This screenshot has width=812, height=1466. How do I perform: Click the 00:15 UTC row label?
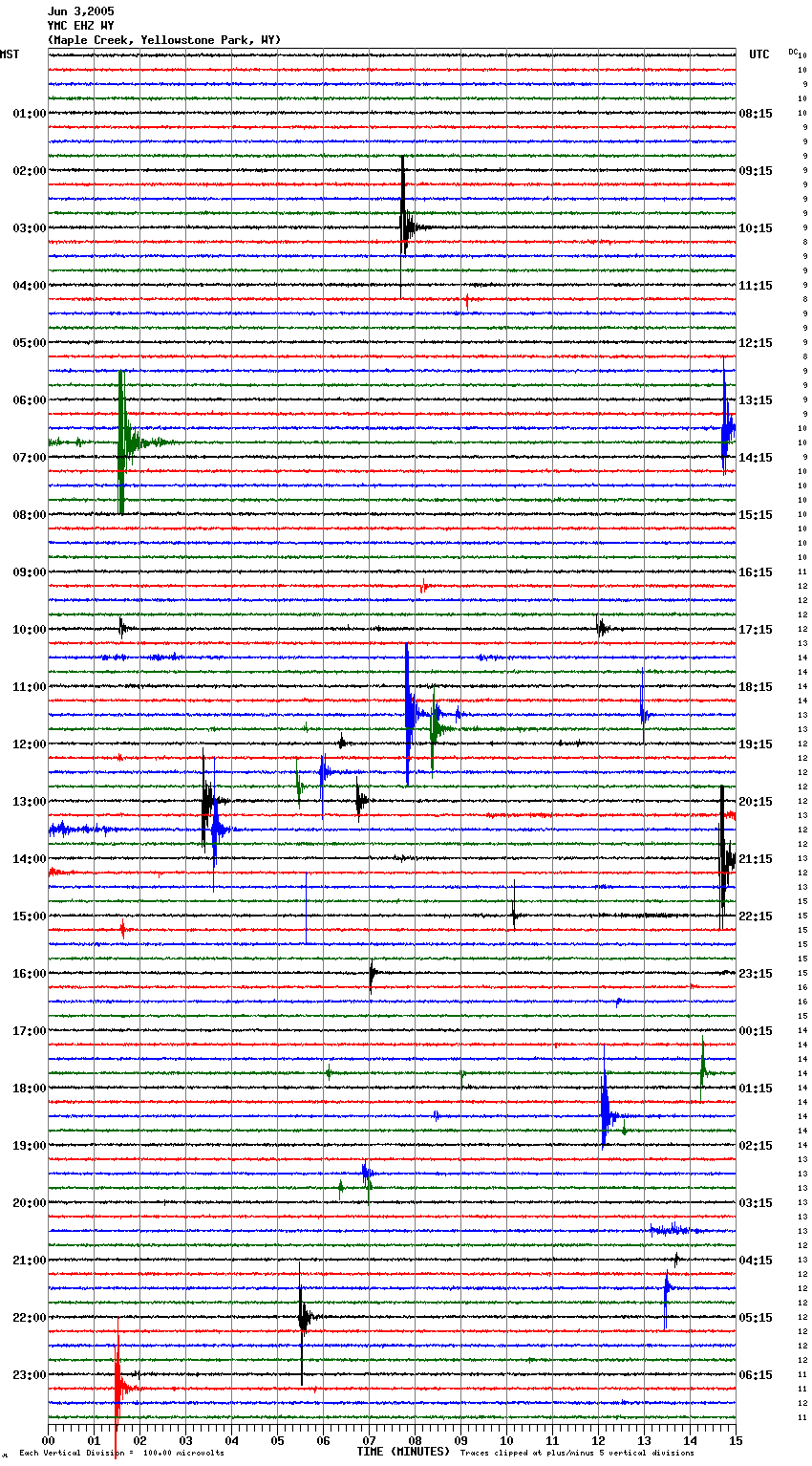click(756, 1031)
